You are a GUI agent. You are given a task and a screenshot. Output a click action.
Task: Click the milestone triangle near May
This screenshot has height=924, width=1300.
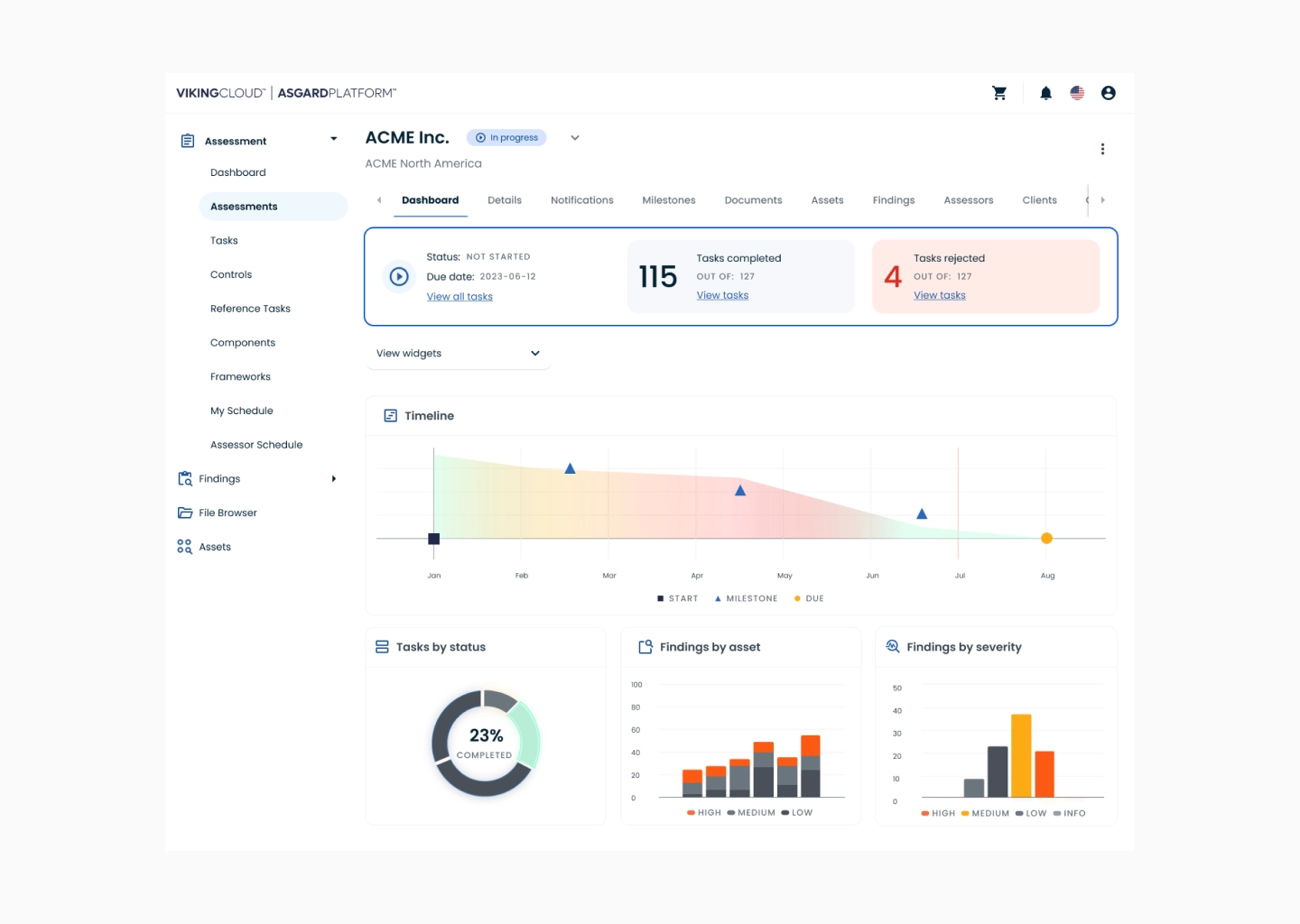click(x=740, y=490)
